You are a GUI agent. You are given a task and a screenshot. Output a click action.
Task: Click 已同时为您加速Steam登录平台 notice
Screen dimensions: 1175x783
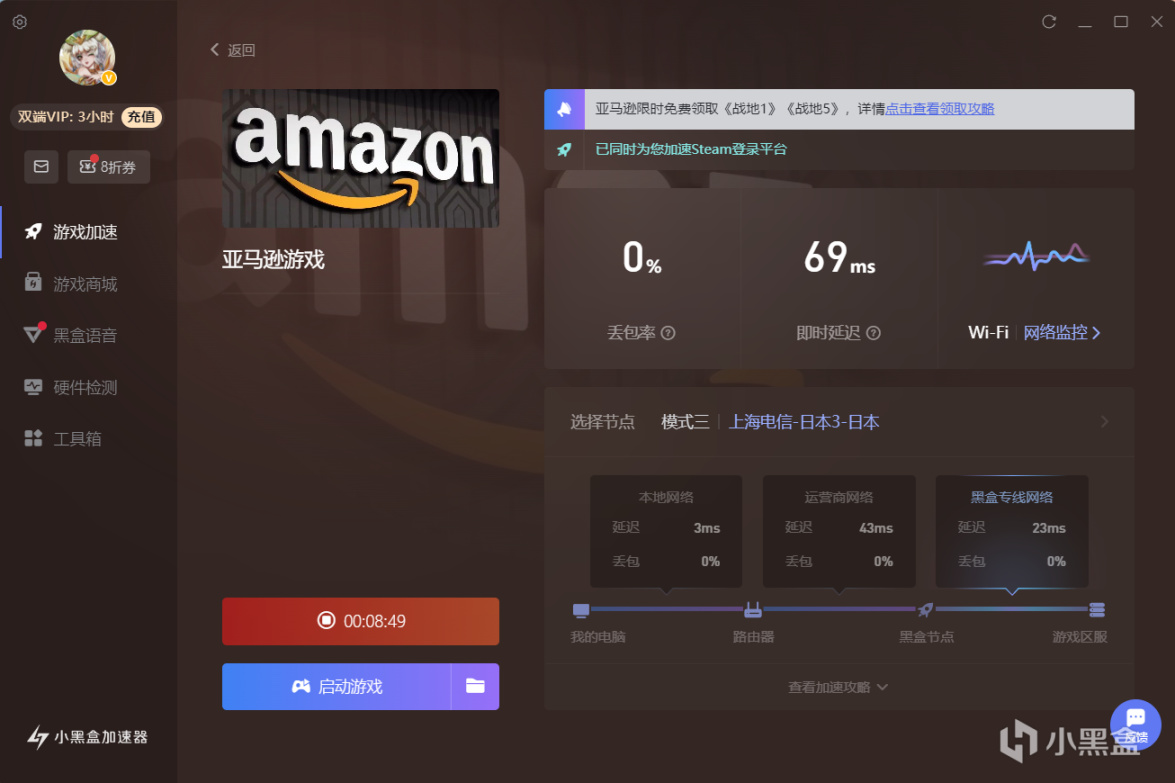691,149
